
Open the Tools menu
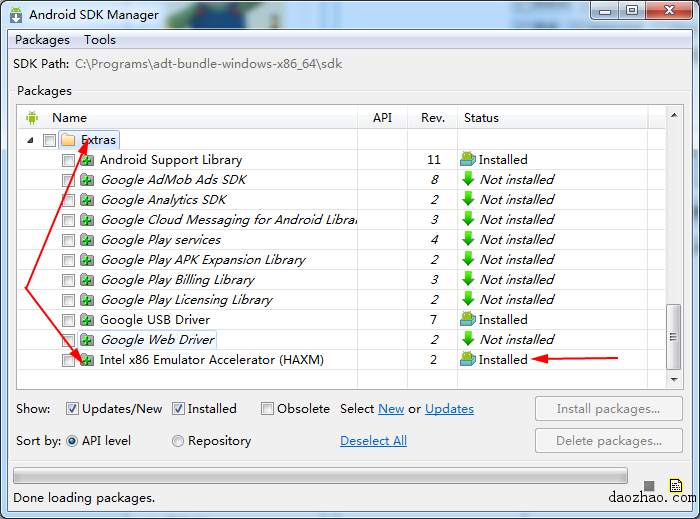pyautogui.click(x=100, y=40)
